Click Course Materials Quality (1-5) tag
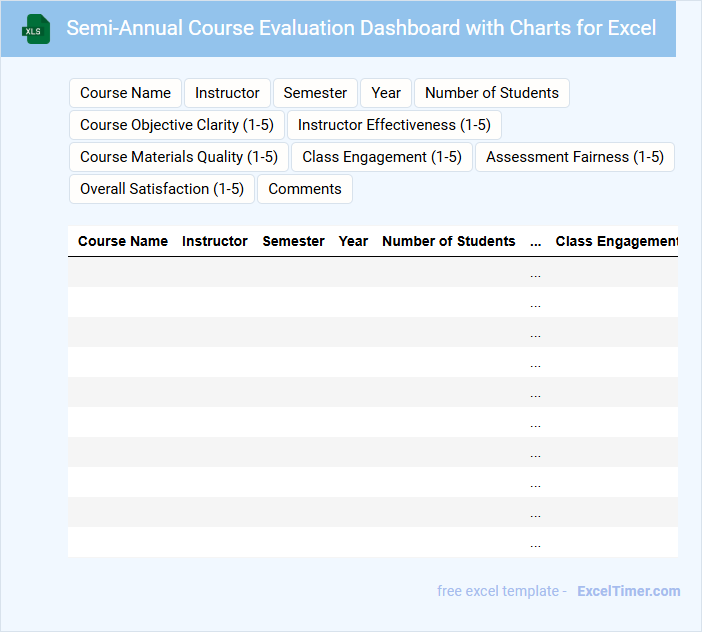702x632 pixels. 179,157
